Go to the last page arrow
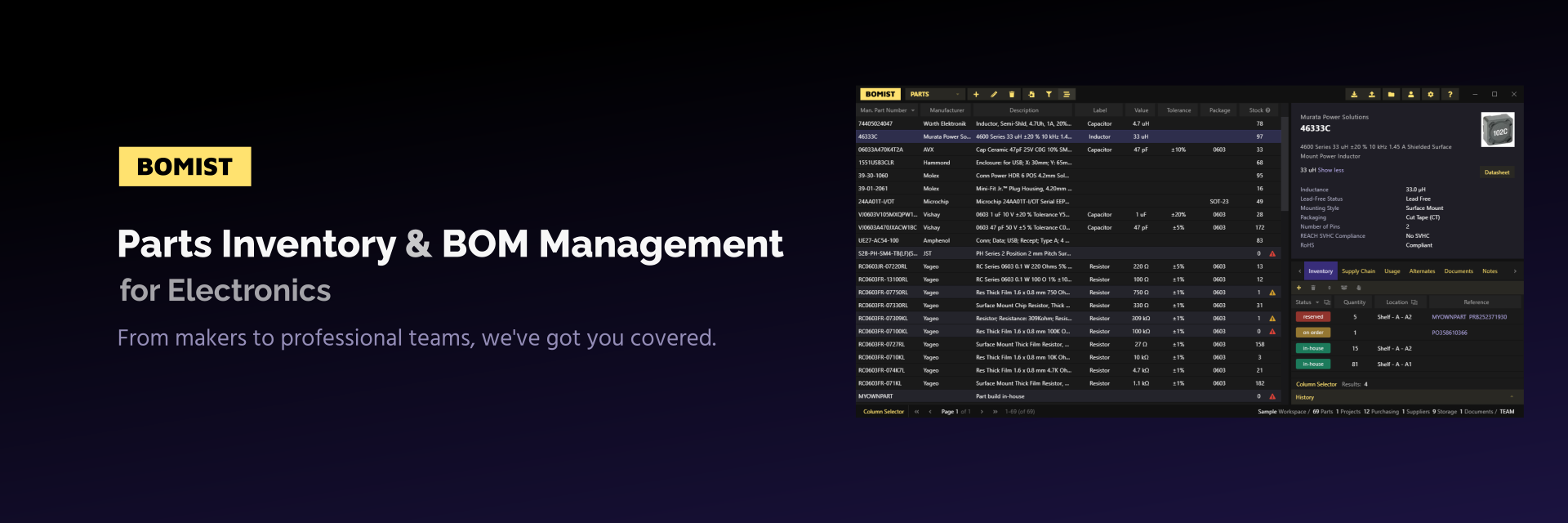 click(995, 412)
